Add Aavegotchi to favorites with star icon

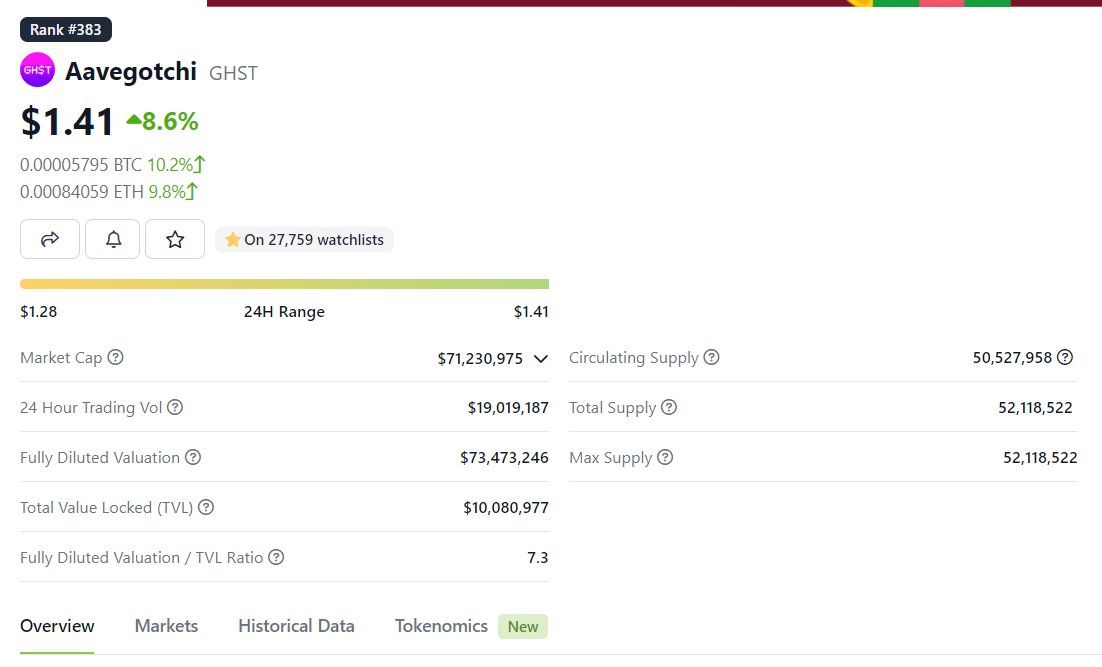(175, 239)
